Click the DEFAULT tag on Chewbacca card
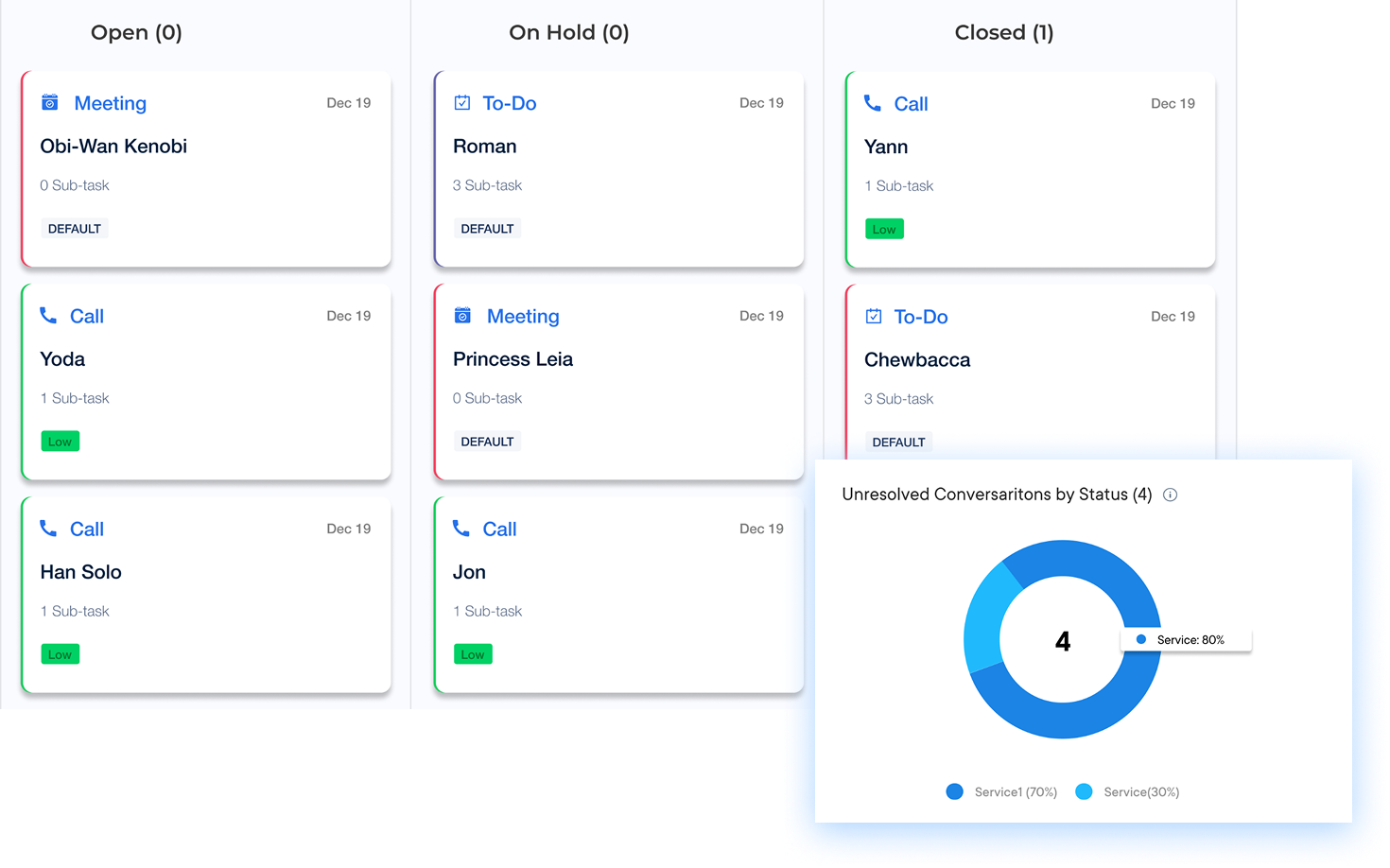The width and height of the screenshot is (1390, 868). point(898,442)
